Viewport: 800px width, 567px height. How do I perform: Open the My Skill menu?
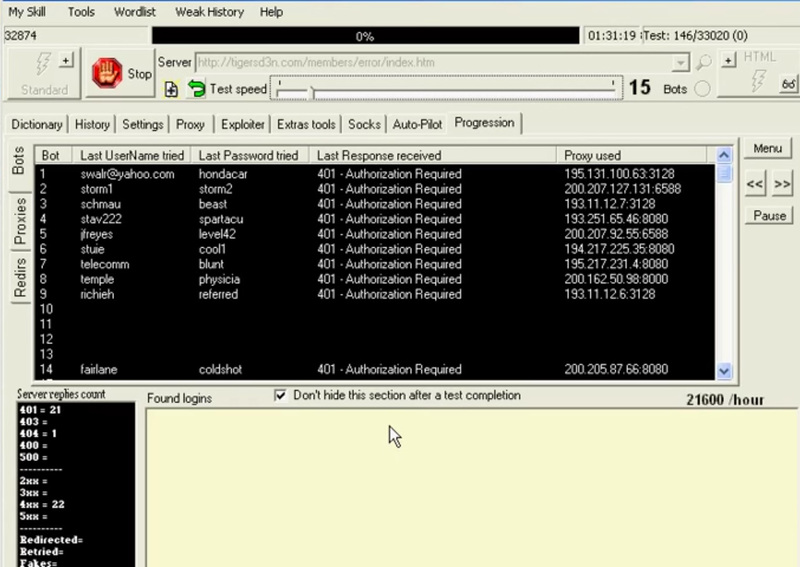[27, 12]
